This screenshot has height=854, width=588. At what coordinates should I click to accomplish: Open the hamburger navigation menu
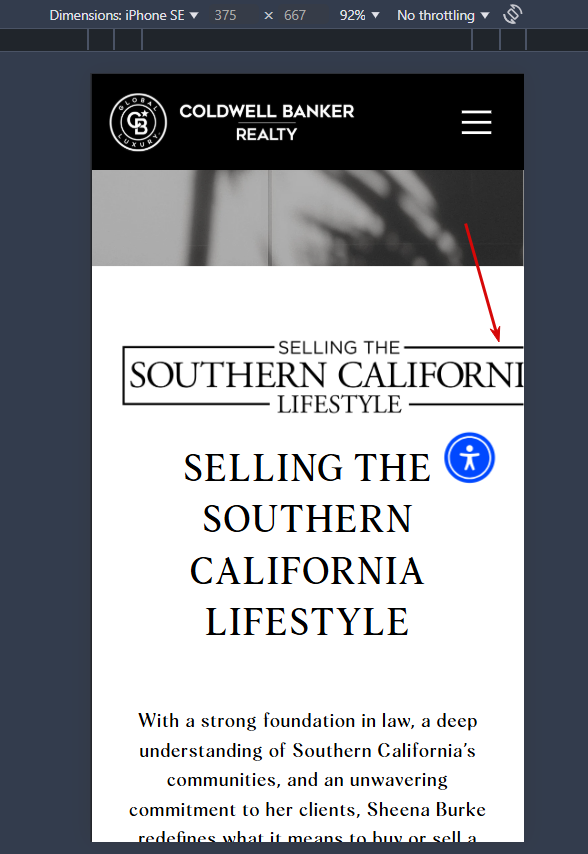(x=476, y=122)
